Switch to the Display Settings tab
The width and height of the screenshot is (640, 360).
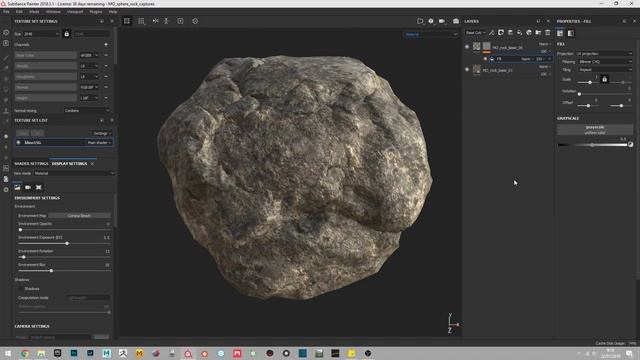click(69, 164)
